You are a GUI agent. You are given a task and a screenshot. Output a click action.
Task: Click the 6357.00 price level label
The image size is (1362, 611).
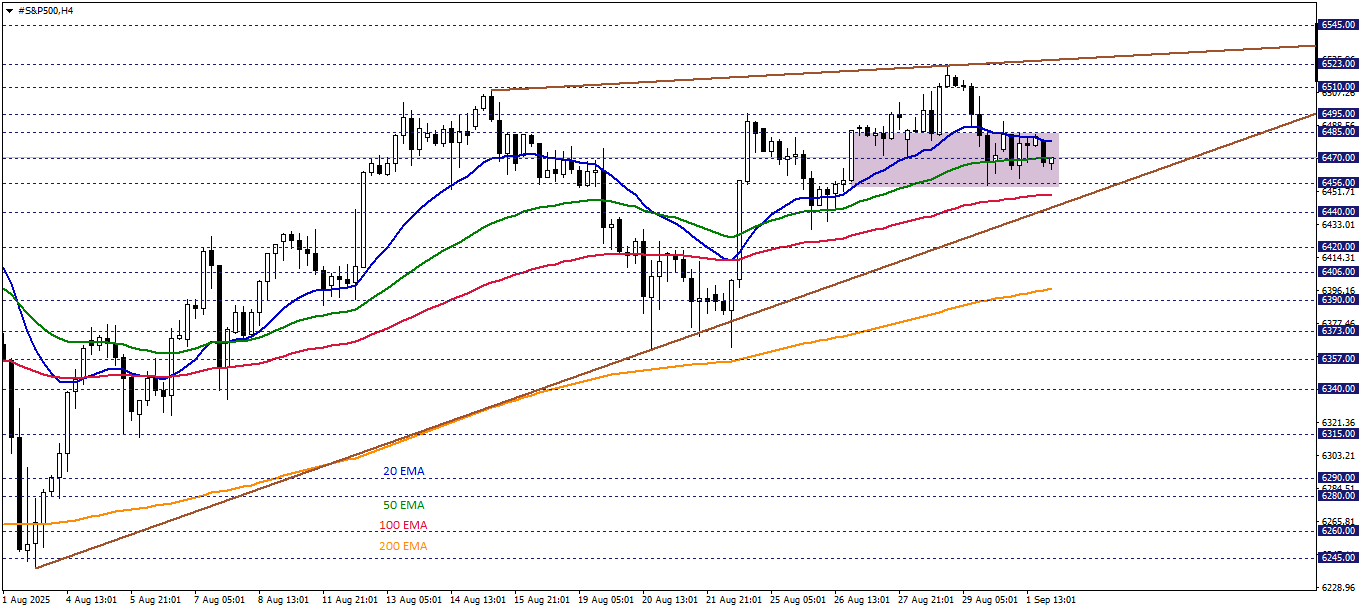(1337, 358)
